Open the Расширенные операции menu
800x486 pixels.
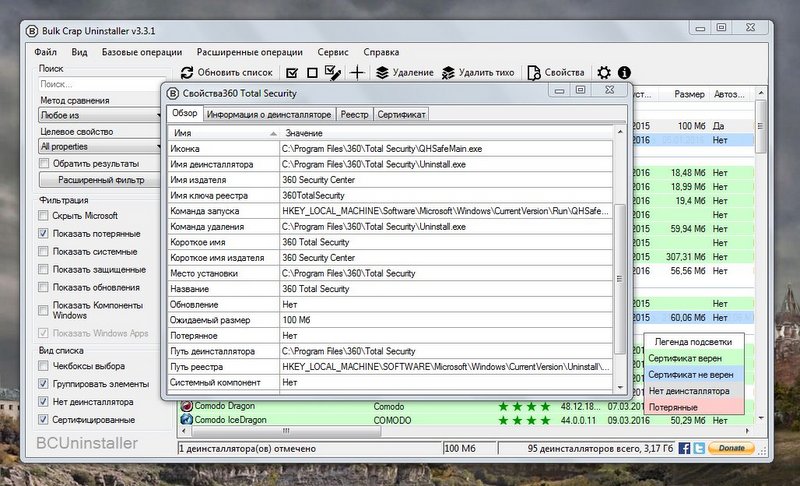249,52
